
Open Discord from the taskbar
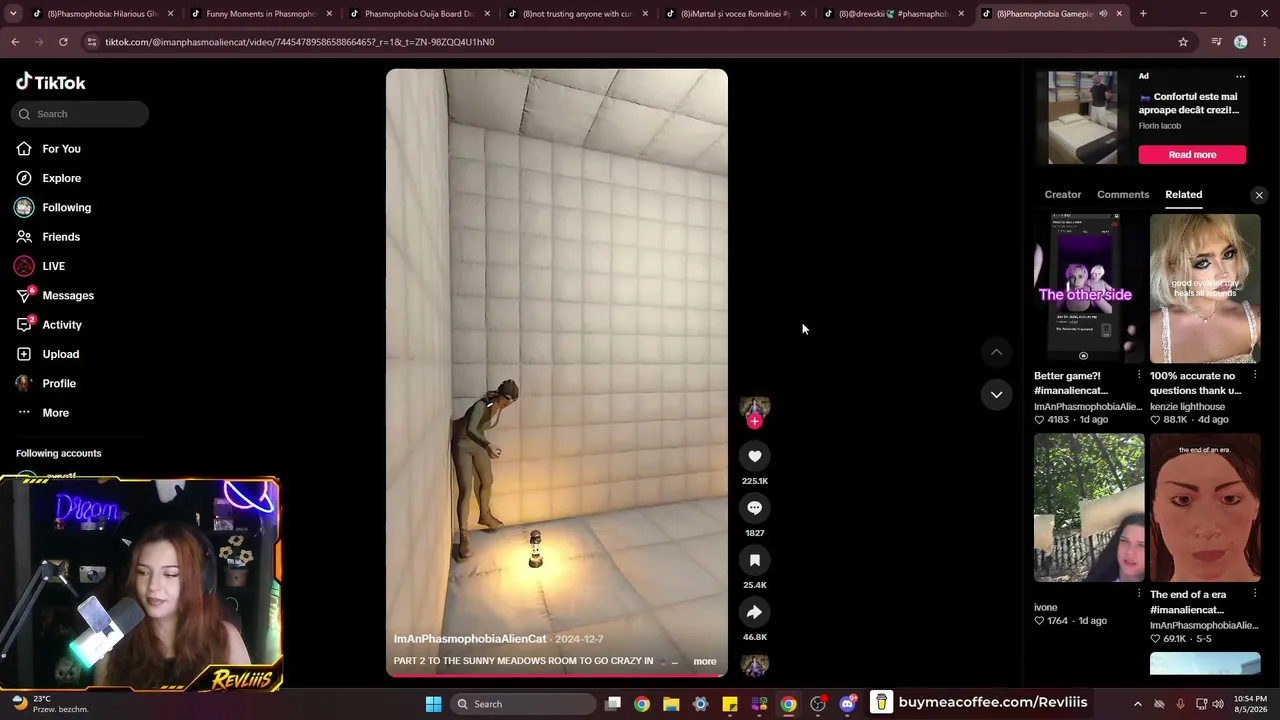click(848, 704)
